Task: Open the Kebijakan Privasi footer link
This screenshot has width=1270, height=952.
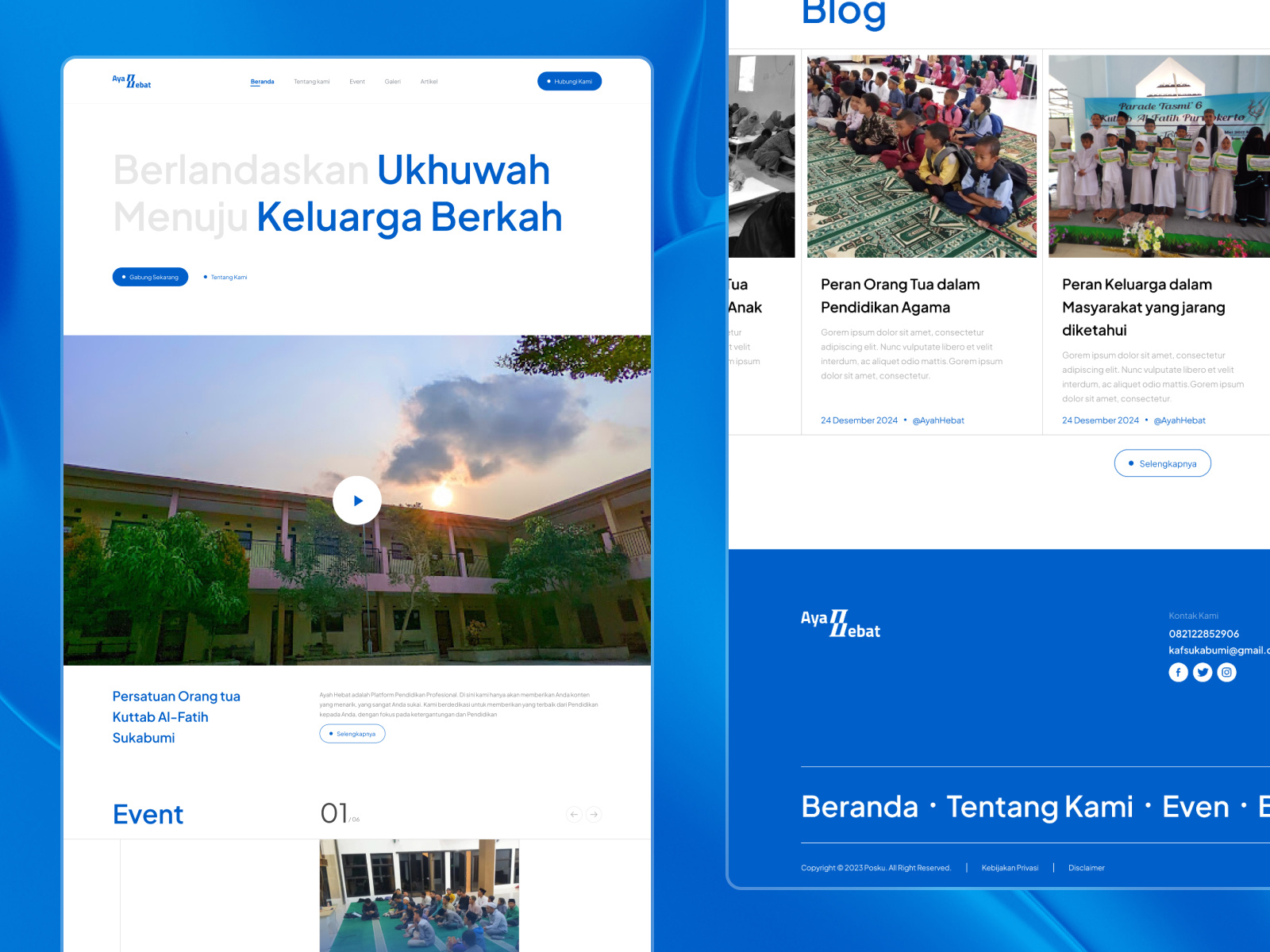Action: 1010,868
